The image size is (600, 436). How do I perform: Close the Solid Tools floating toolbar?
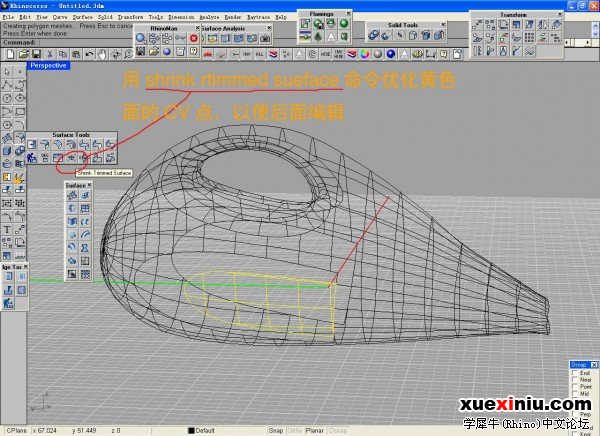pyautogui.click(x=443, y=24)
